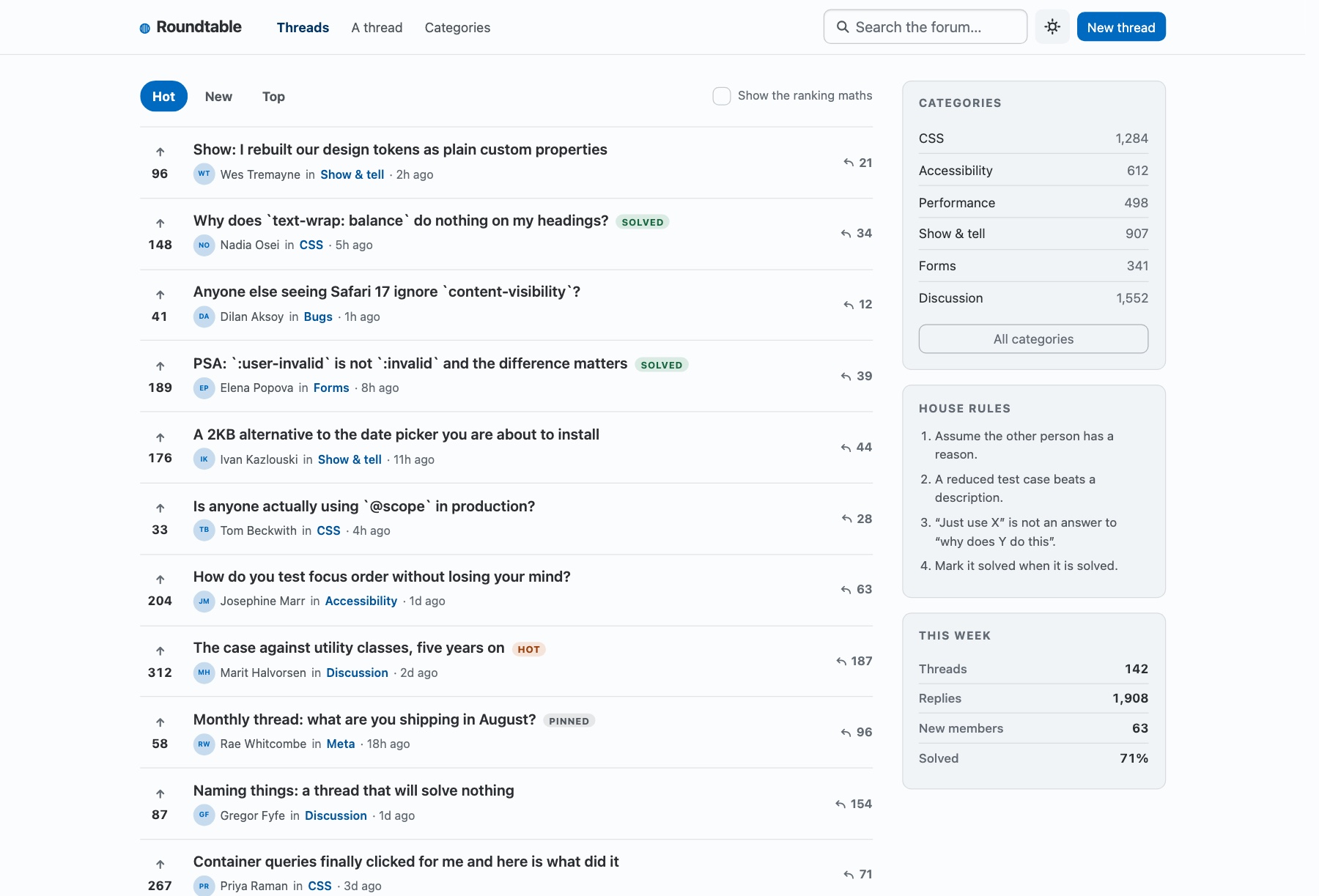Viewport: 1319px width, 896px height.
Task: Upvote the :user-invalid PSA thread
Action: 160,366
